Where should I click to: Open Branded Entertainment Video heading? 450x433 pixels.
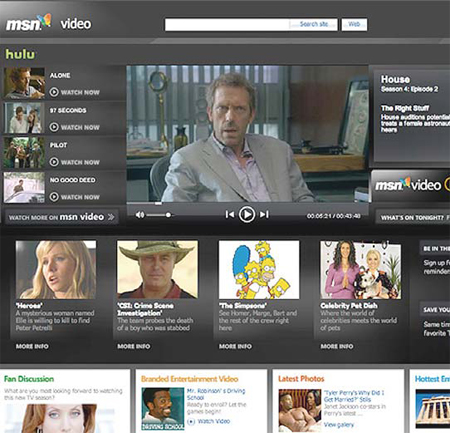[189, 379]
